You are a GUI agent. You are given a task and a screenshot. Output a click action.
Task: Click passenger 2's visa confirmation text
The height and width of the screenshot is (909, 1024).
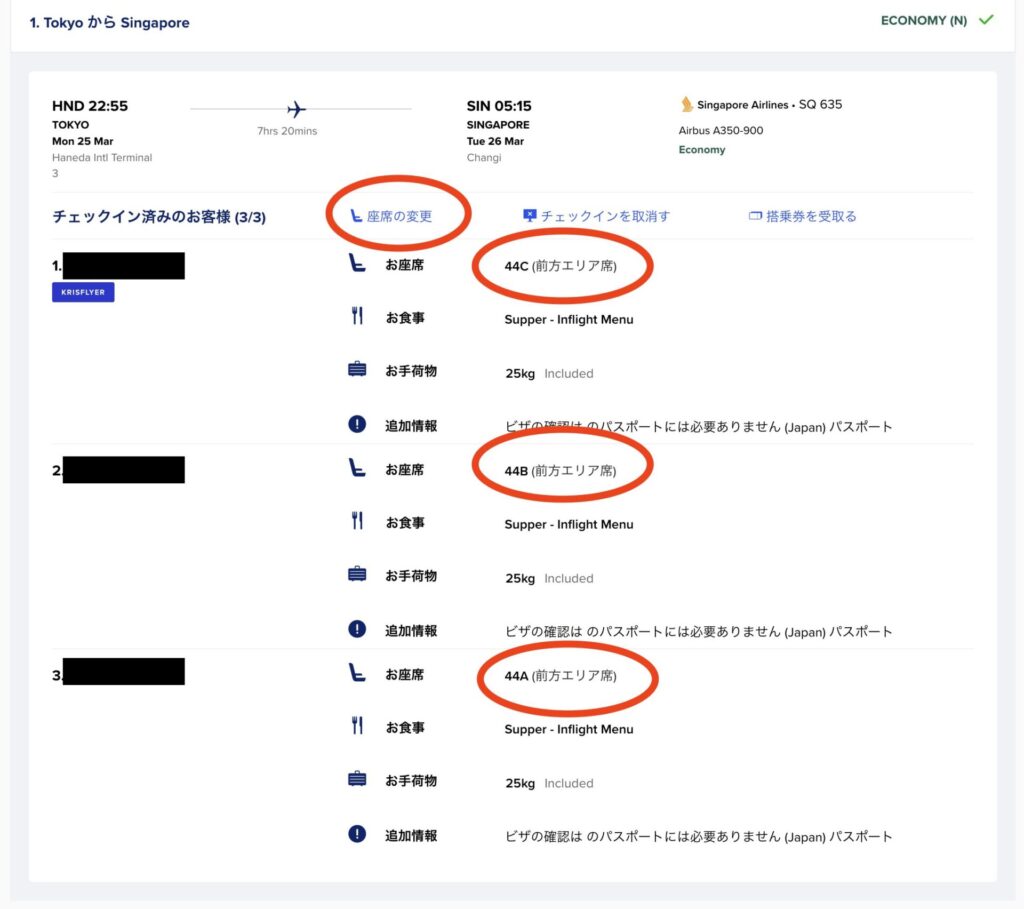(x=698, y=631)
